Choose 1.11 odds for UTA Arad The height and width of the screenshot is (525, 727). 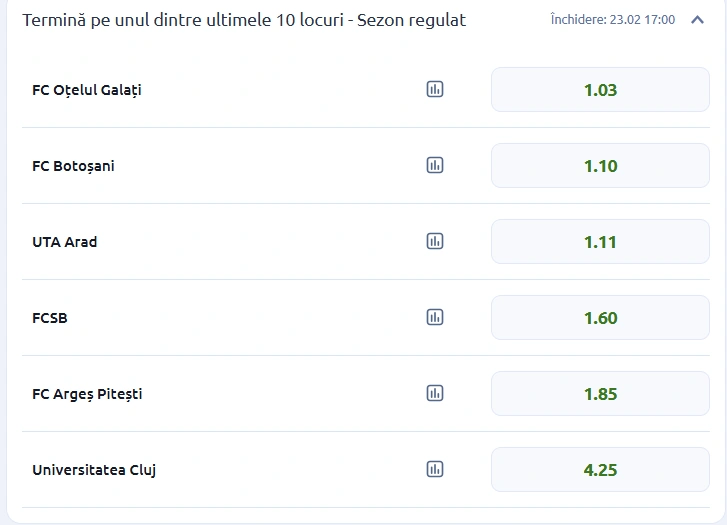(600, 242)
